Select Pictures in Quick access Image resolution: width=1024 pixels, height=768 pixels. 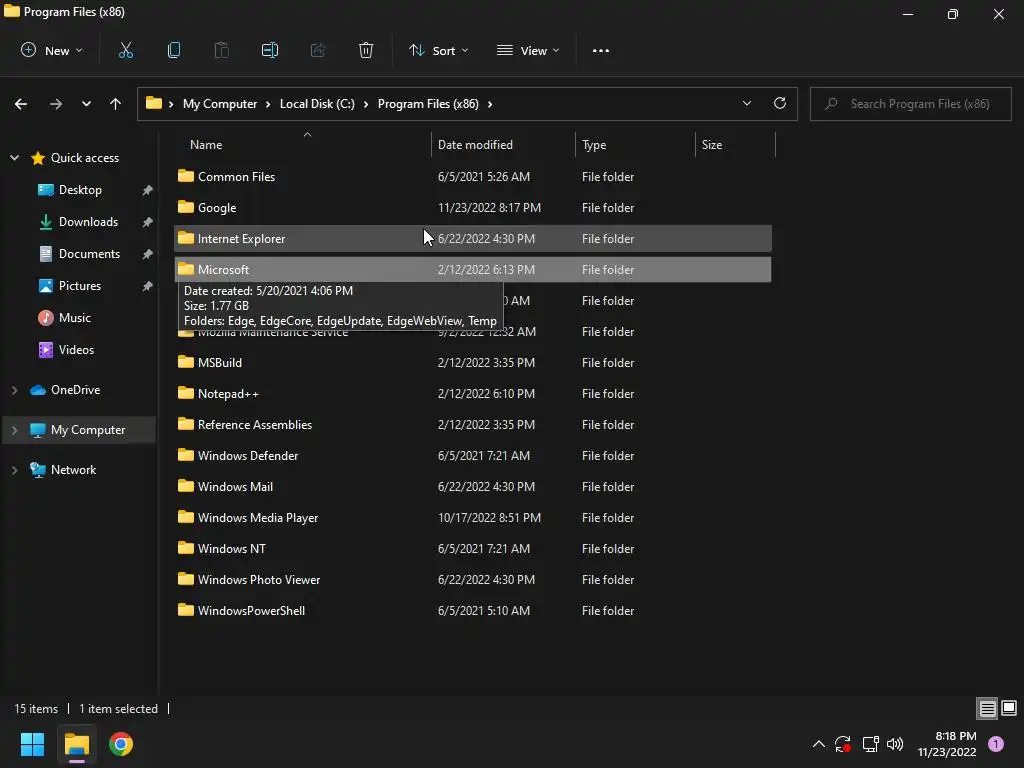click(80, 285)
